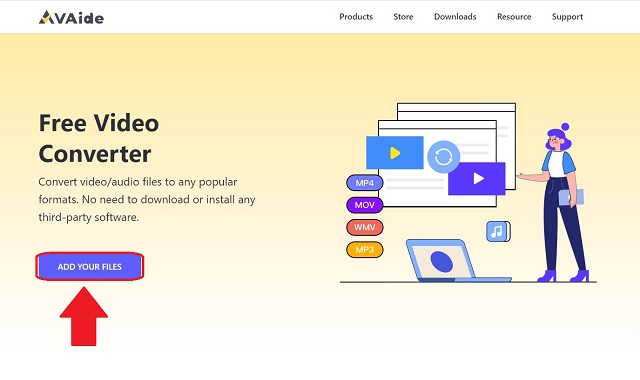Click the AVAide logo

pos(71,17)
